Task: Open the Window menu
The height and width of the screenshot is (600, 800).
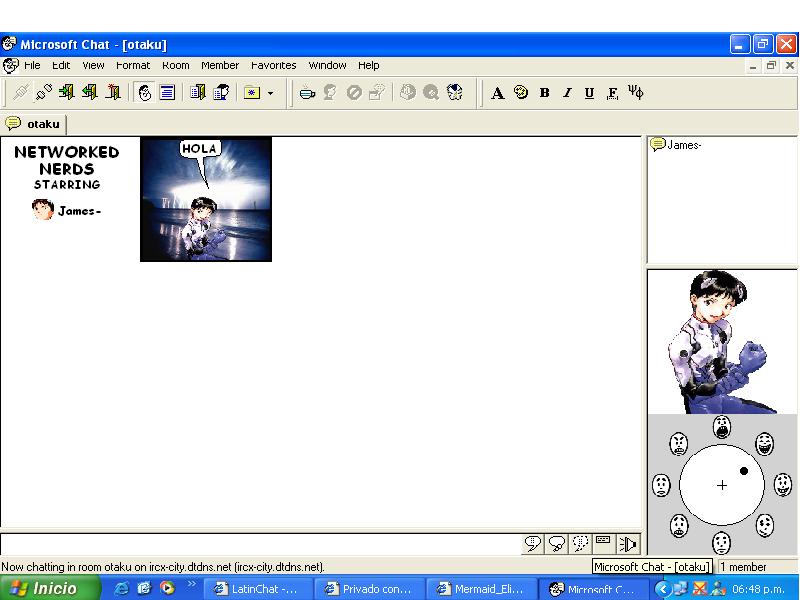Action: click(x=328, y=65)
